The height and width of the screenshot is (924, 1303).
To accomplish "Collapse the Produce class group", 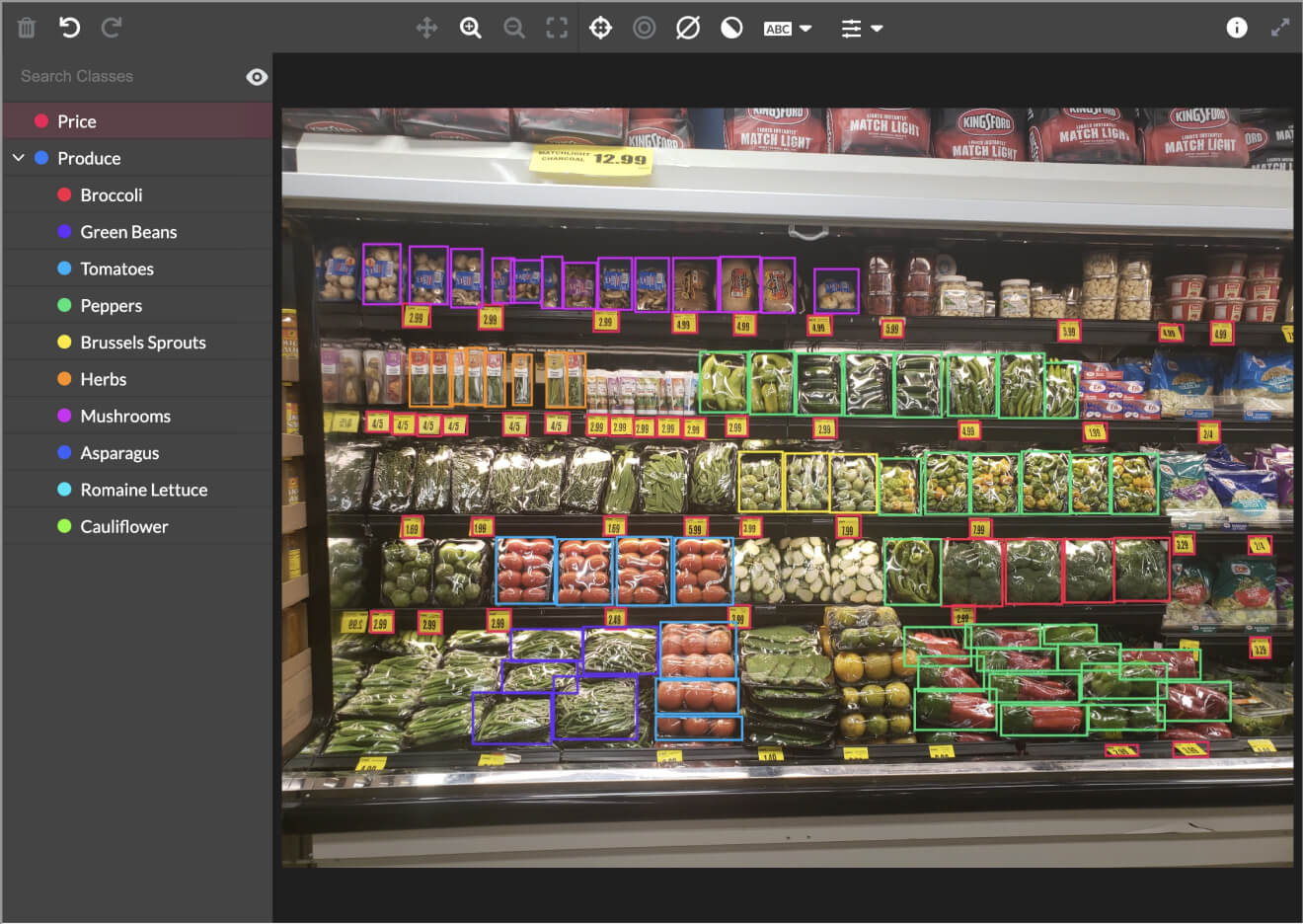I will pyautogui.click(x=19, y=158).
